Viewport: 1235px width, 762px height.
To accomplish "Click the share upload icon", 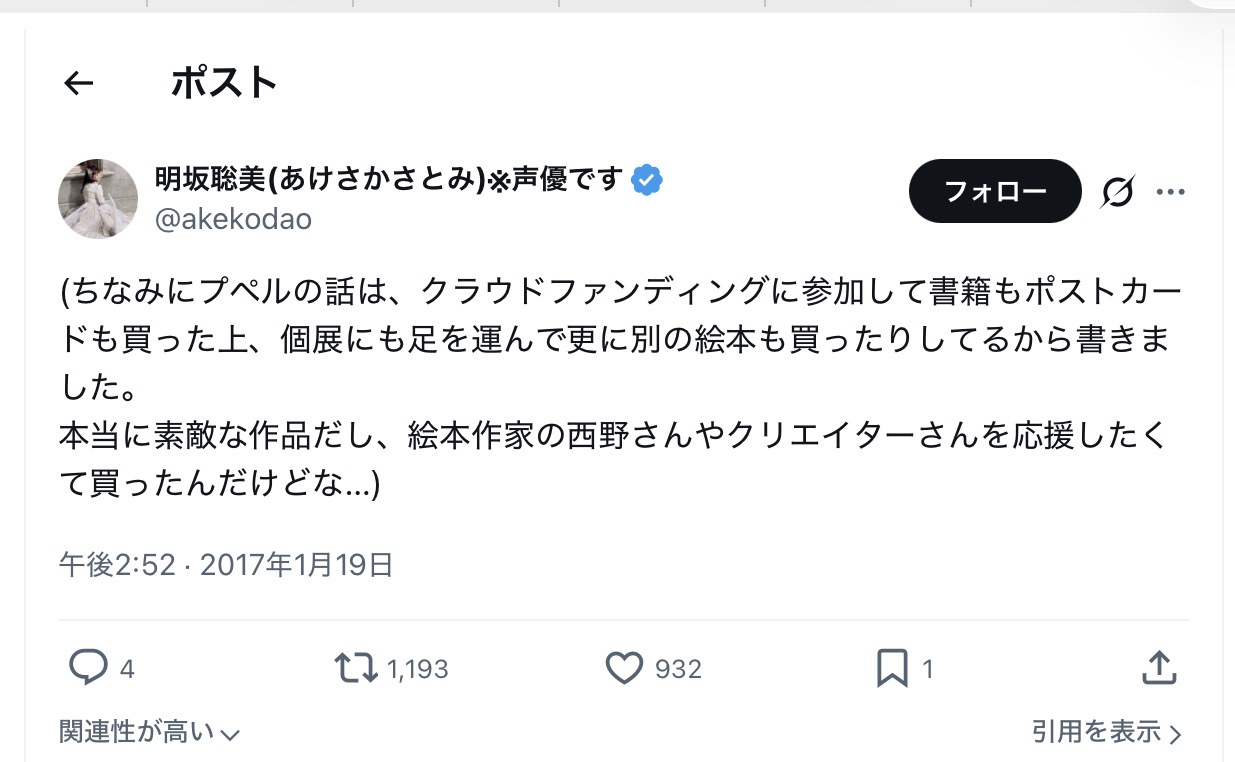I will point(1158,668).
